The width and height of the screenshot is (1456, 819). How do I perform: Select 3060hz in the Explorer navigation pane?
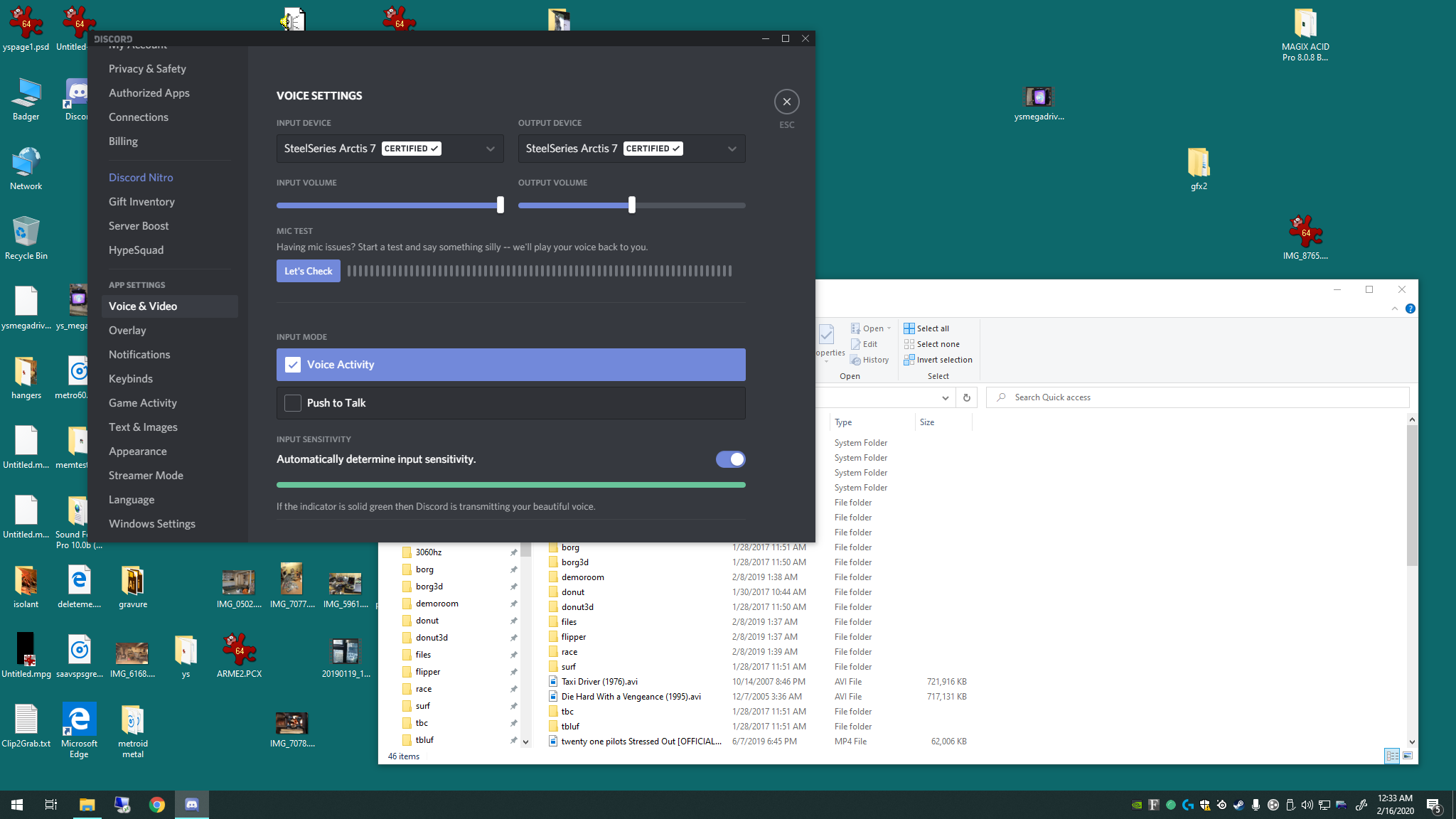click(429, 552)
